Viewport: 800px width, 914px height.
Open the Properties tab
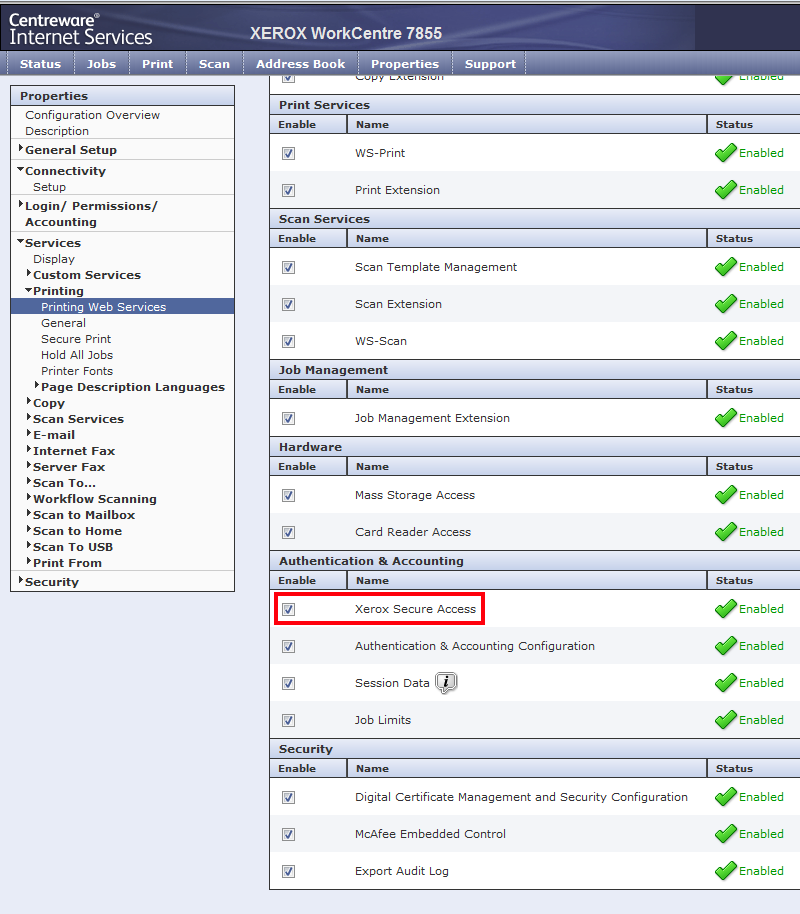[x=405, y=64]
